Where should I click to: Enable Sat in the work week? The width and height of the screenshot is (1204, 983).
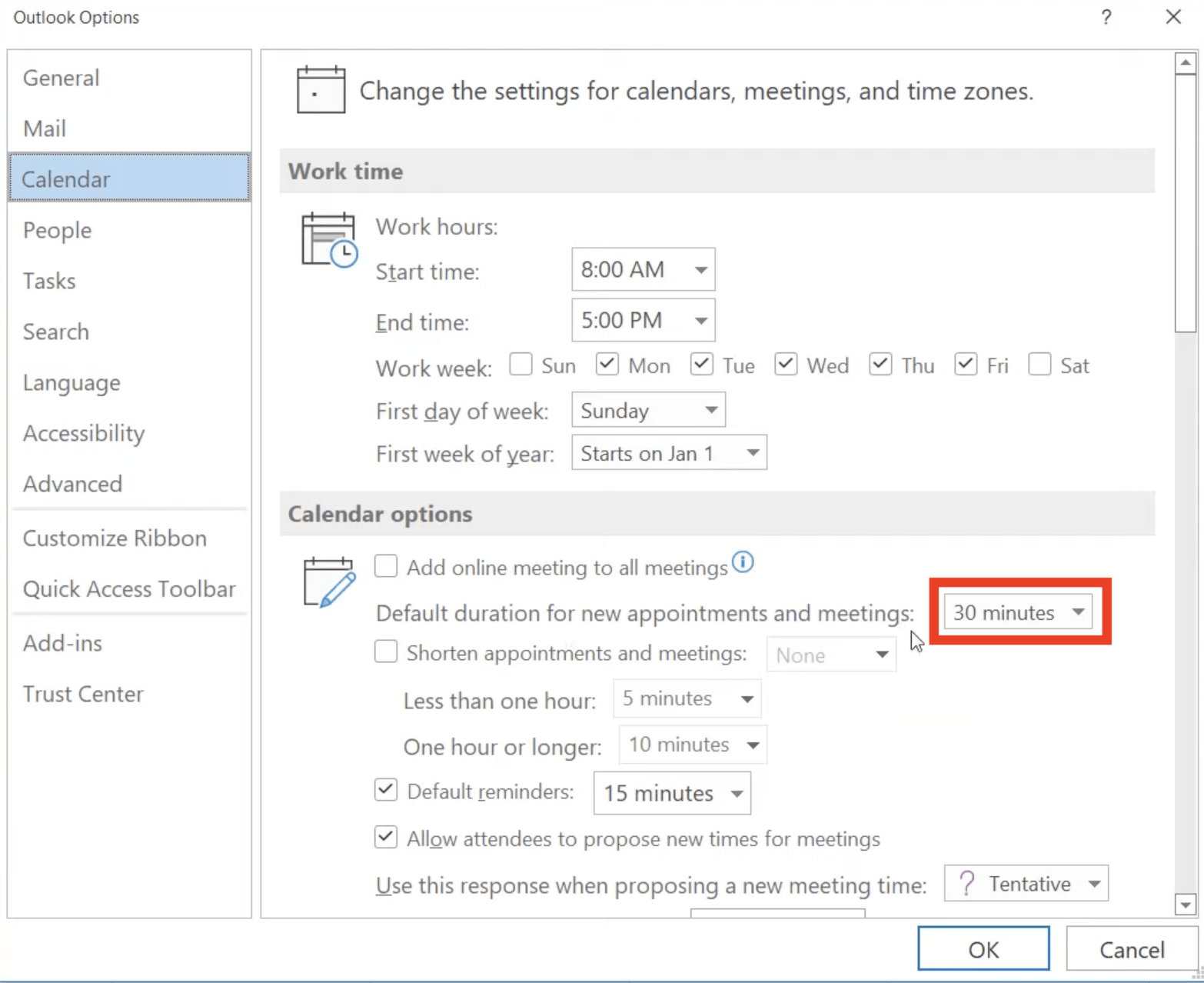(x=1039, y=364)
